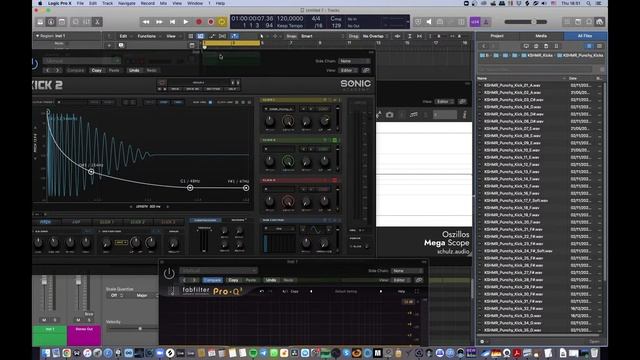Image resolution: width=640 pixels, height=360 pixels.
Task: Toggle the green Click 2 slot enable button
Action: point(335,140)
